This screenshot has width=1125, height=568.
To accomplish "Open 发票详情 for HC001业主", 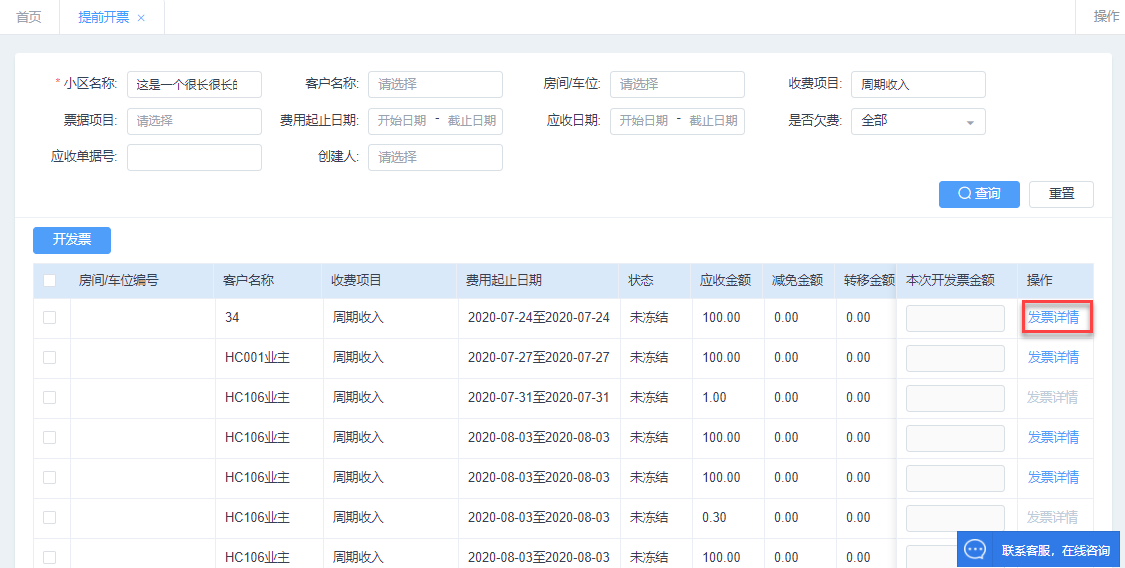I will point(1053,357).
